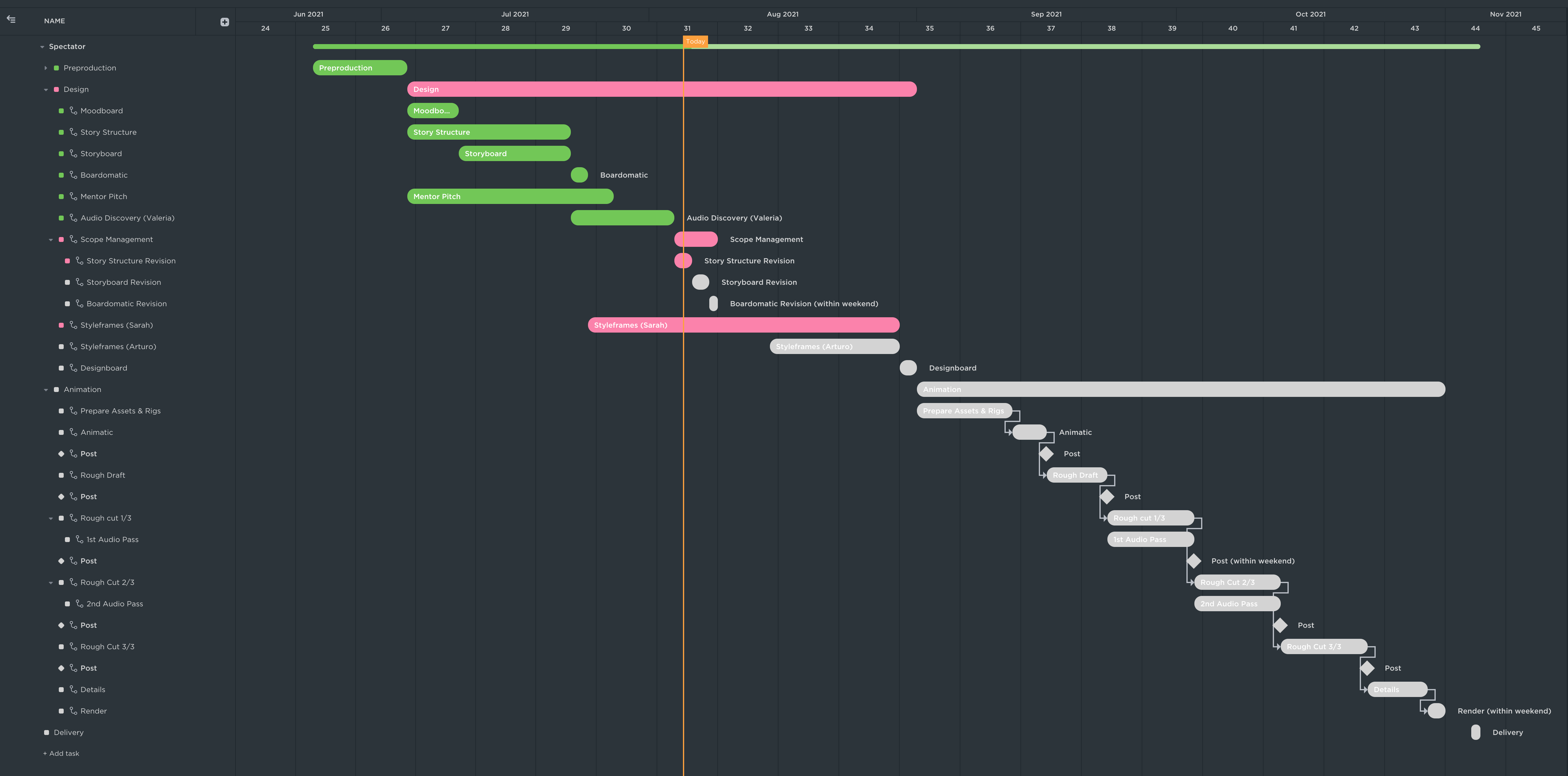Select the Rough Cut 2/3 Gantt bar
This screenshot has height=776, width=1568.
[1238, 582]
